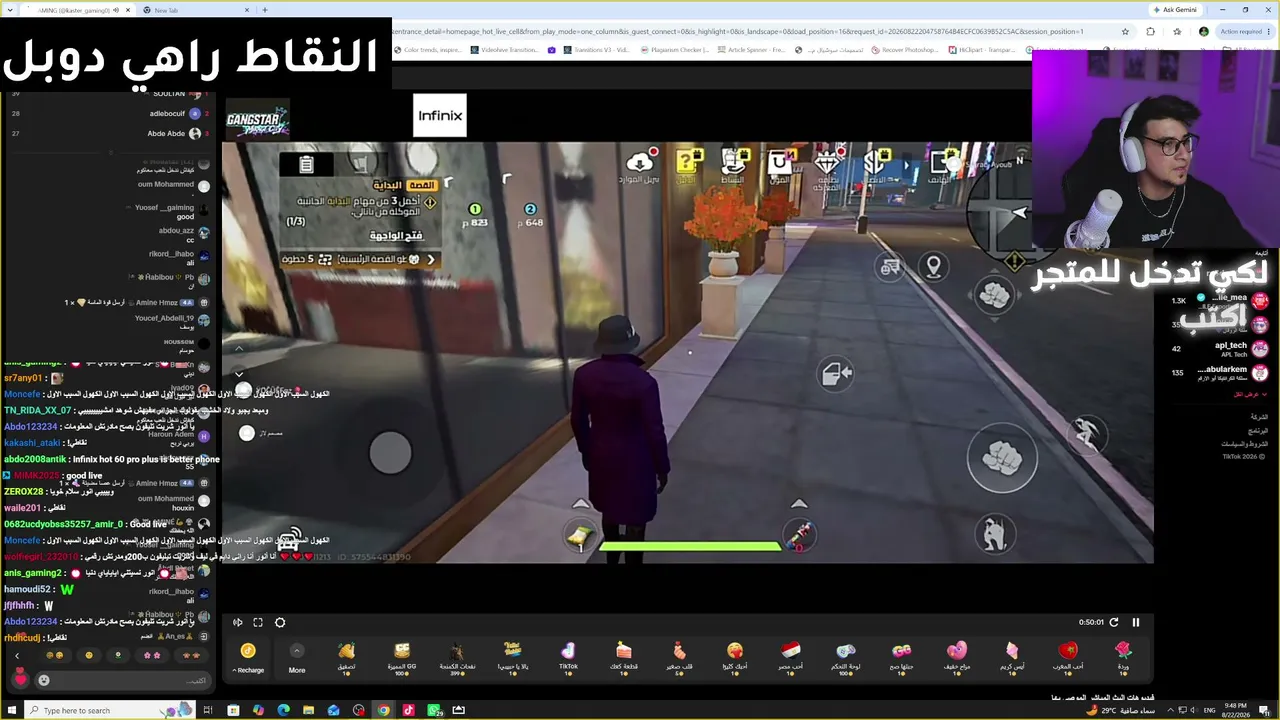Enter fullscreen mode on player
This screenshot has width=1280, height=720.
point(258,622)
